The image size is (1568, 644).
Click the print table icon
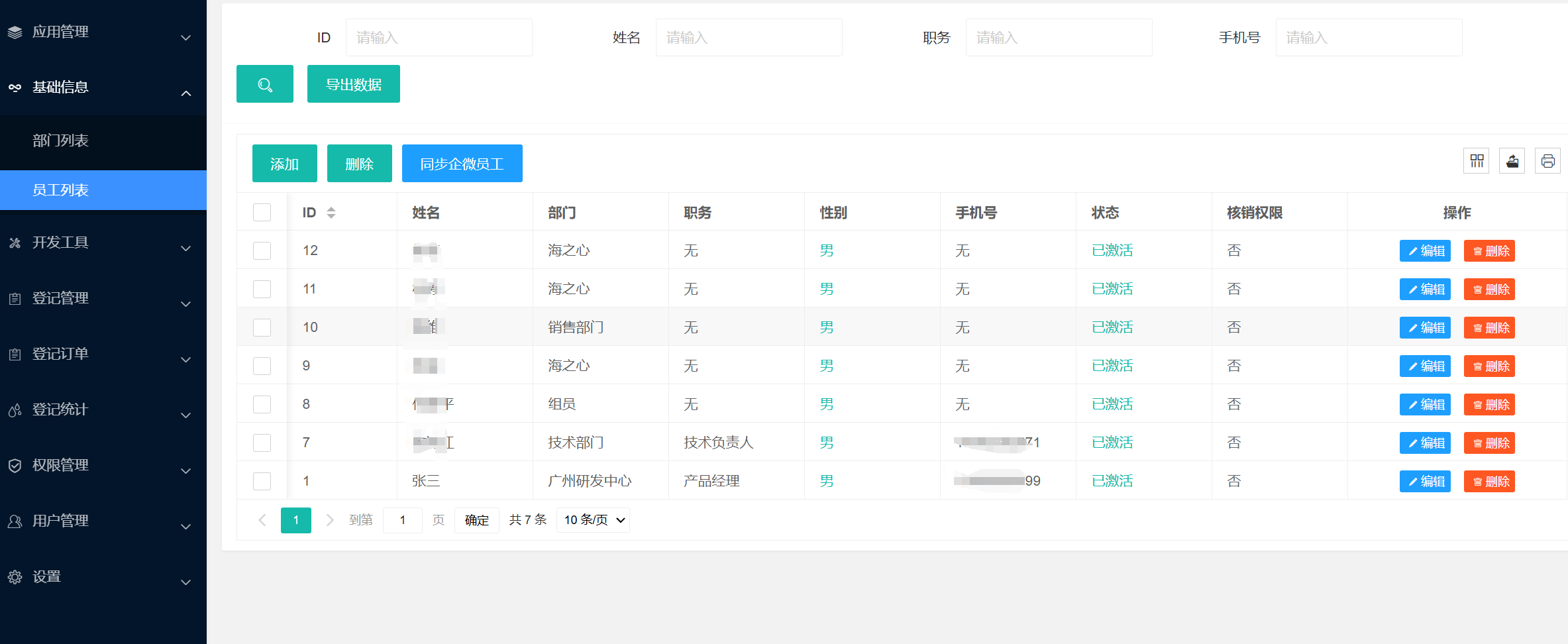tap(1548, 161)
